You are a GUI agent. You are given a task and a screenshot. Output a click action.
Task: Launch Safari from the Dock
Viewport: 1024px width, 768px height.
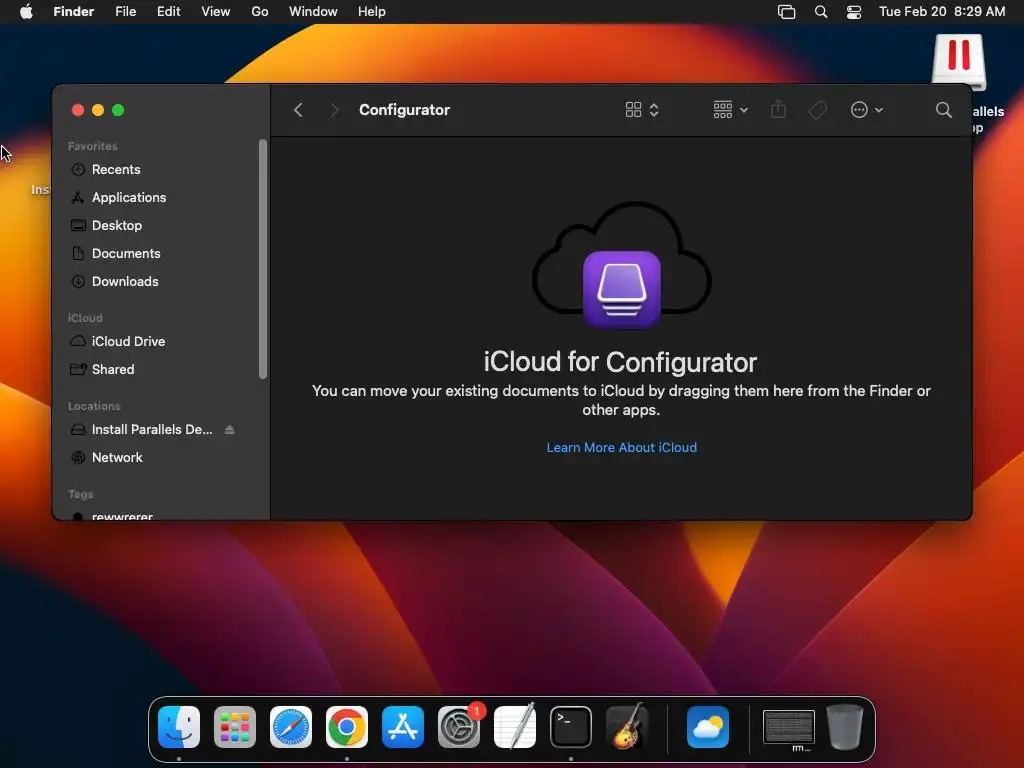pyautogui.click(x=291, y=726)
